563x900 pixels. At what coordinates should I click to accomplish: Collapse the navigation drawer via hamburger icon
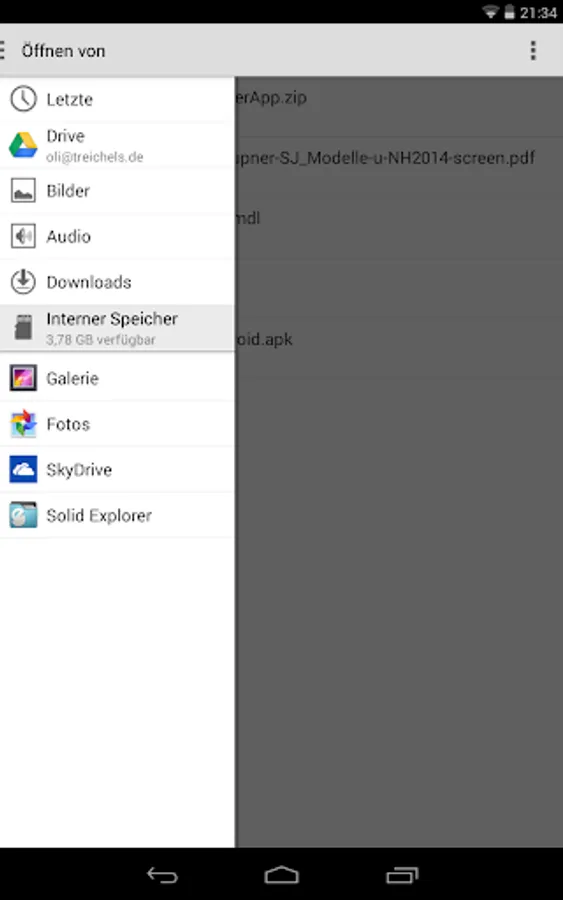(x=3, y=51)
